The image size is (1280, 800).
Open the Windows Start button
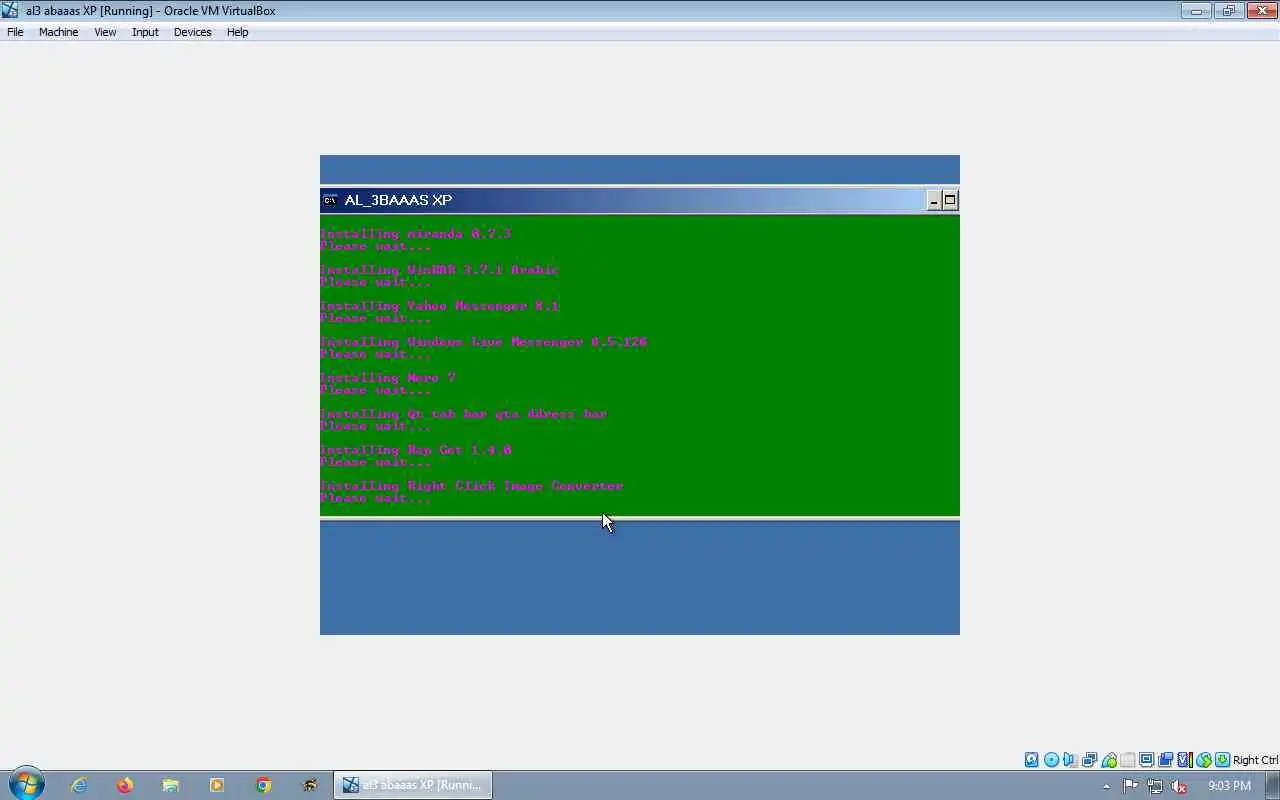[26, 785]
